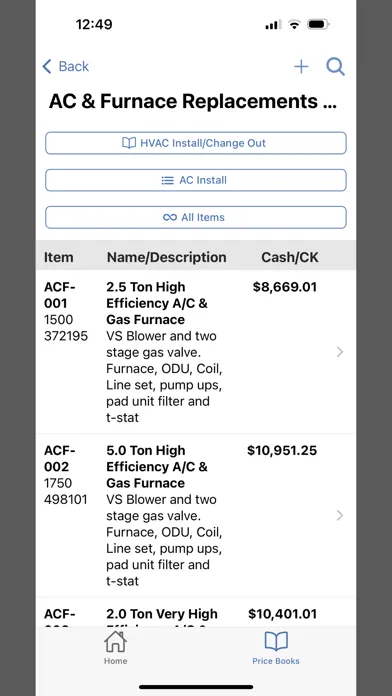This screenshot has height=696, width=392.
Task: Click the Back link text
Action: tap(74, 67)
